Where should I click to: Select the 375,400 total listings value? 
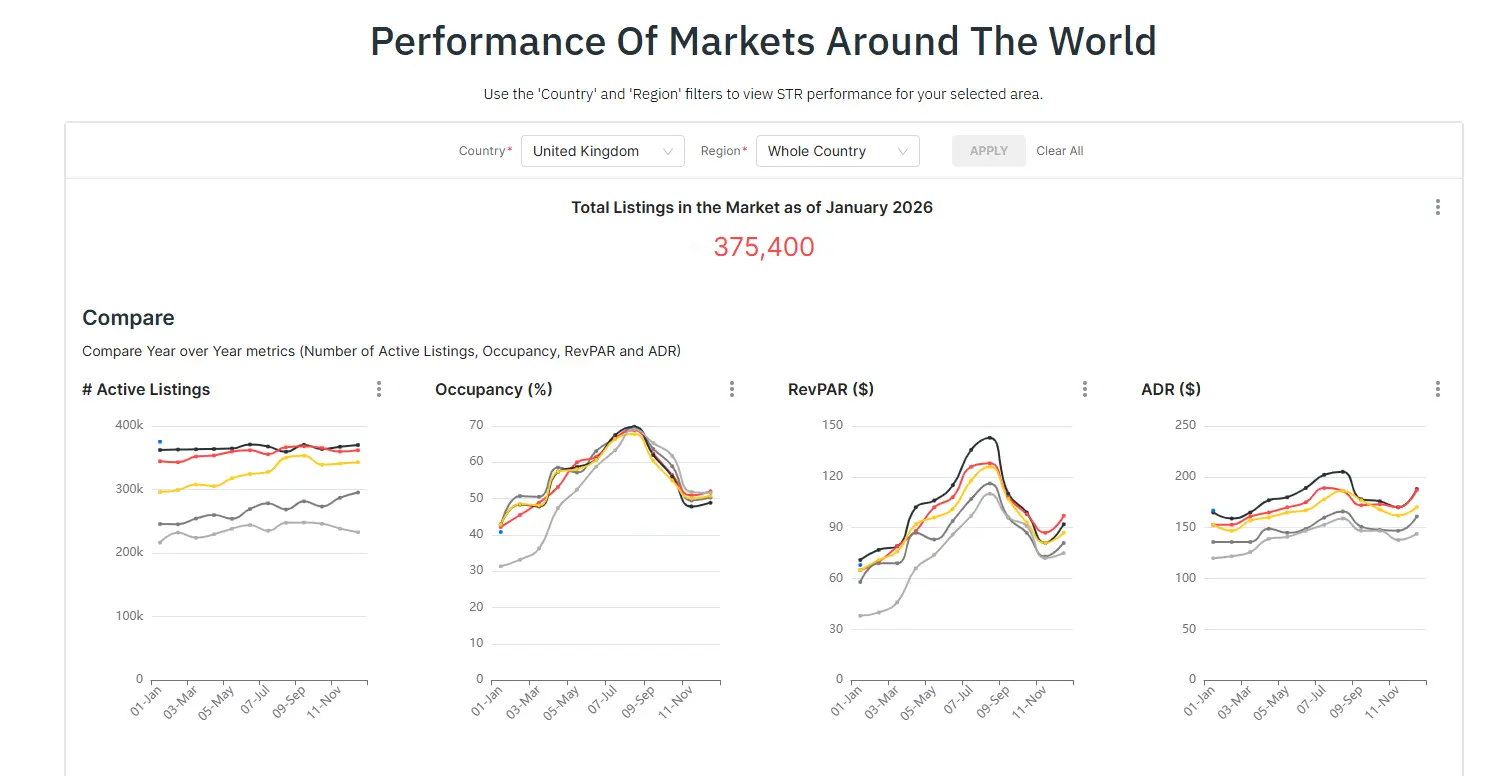(x=763, y=246)
